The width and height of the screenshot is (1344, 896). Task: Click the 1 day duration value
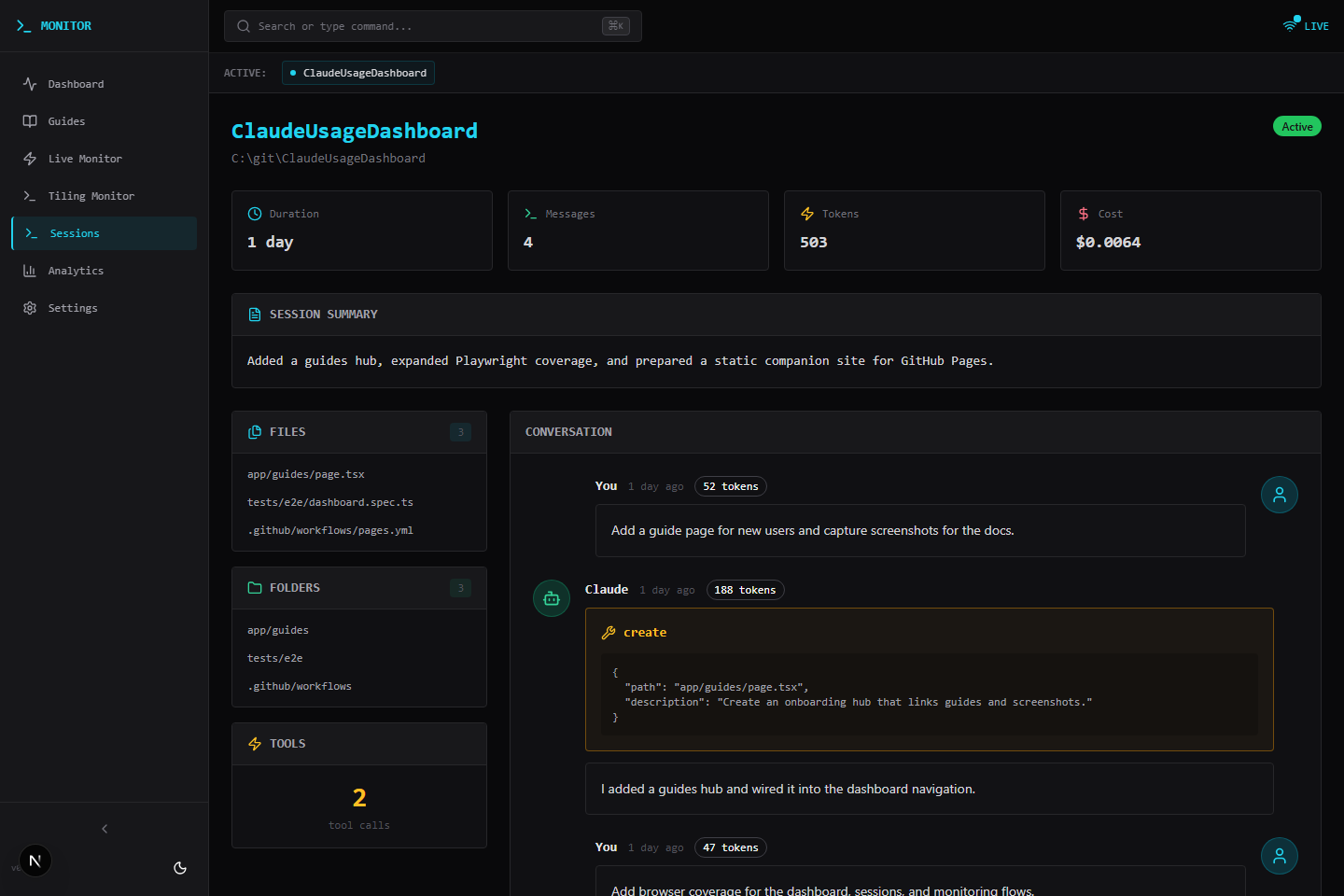click(271, 242)
